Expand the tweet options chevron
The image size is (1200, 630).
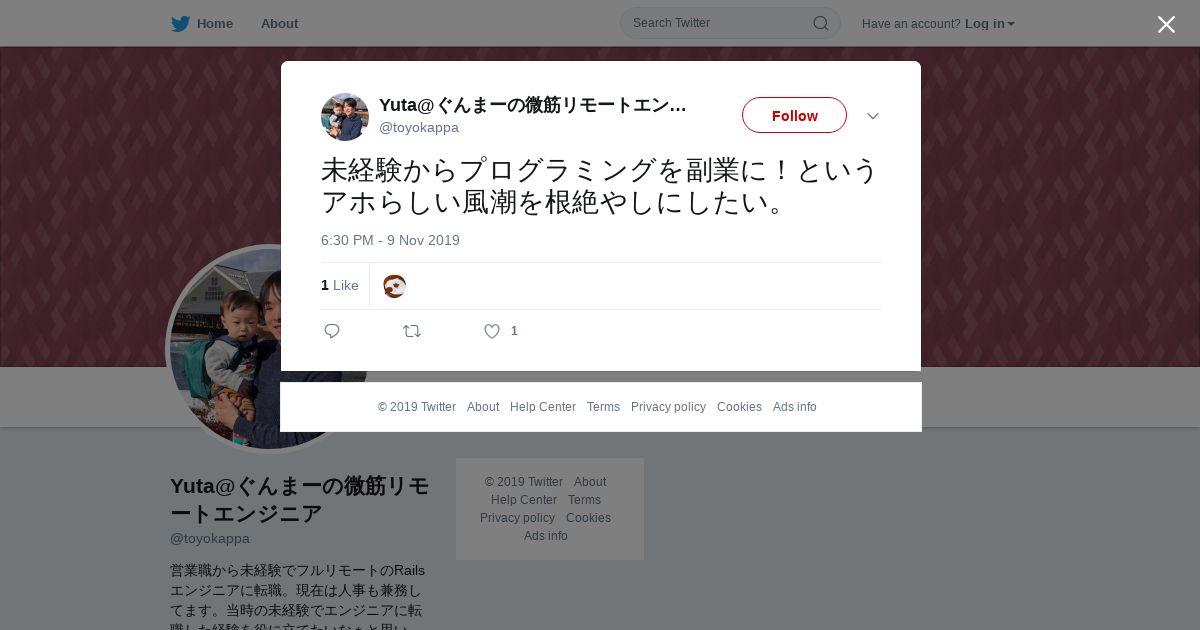[873, 116]
